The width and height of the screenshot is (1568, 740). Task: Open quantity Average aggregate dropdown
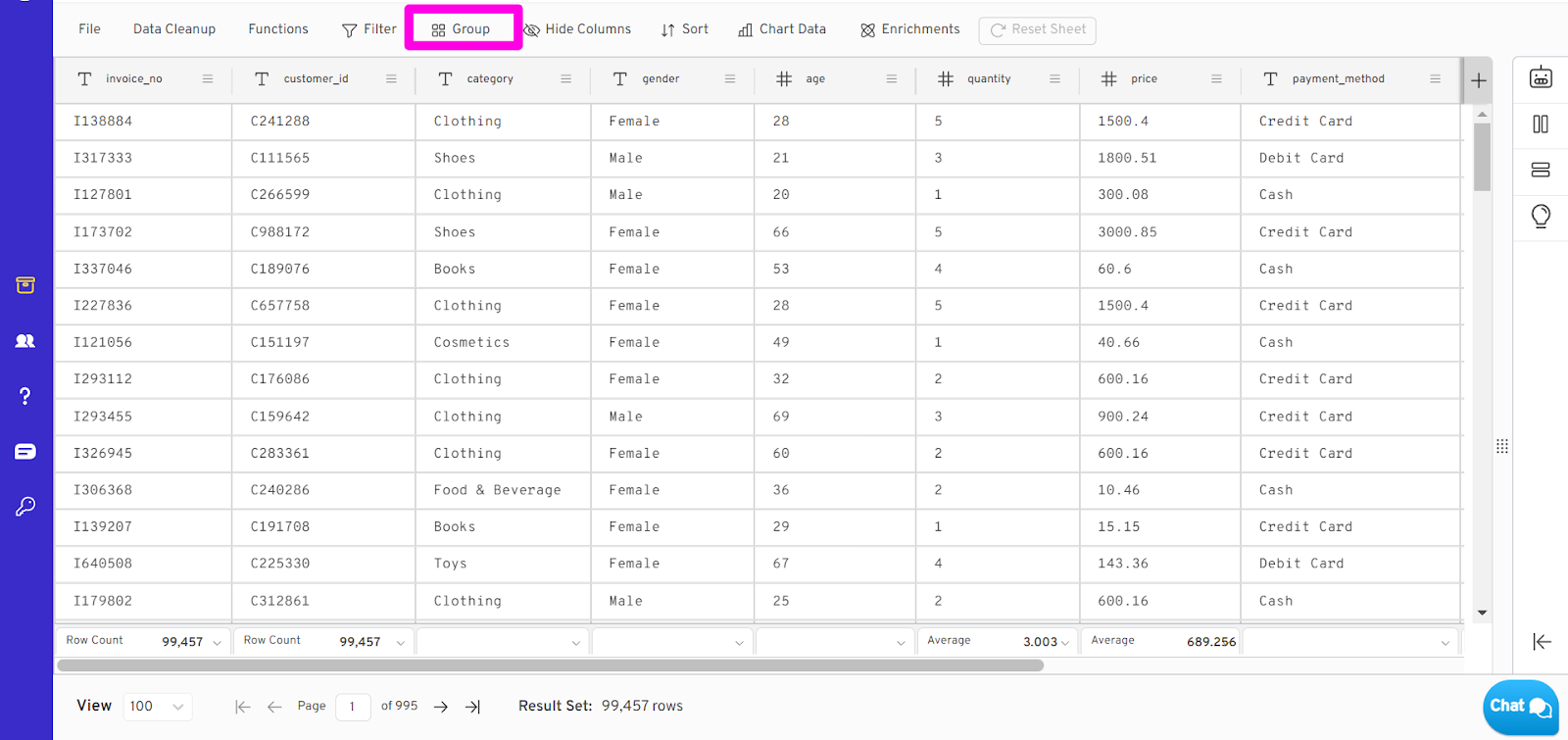(1065, 643)
